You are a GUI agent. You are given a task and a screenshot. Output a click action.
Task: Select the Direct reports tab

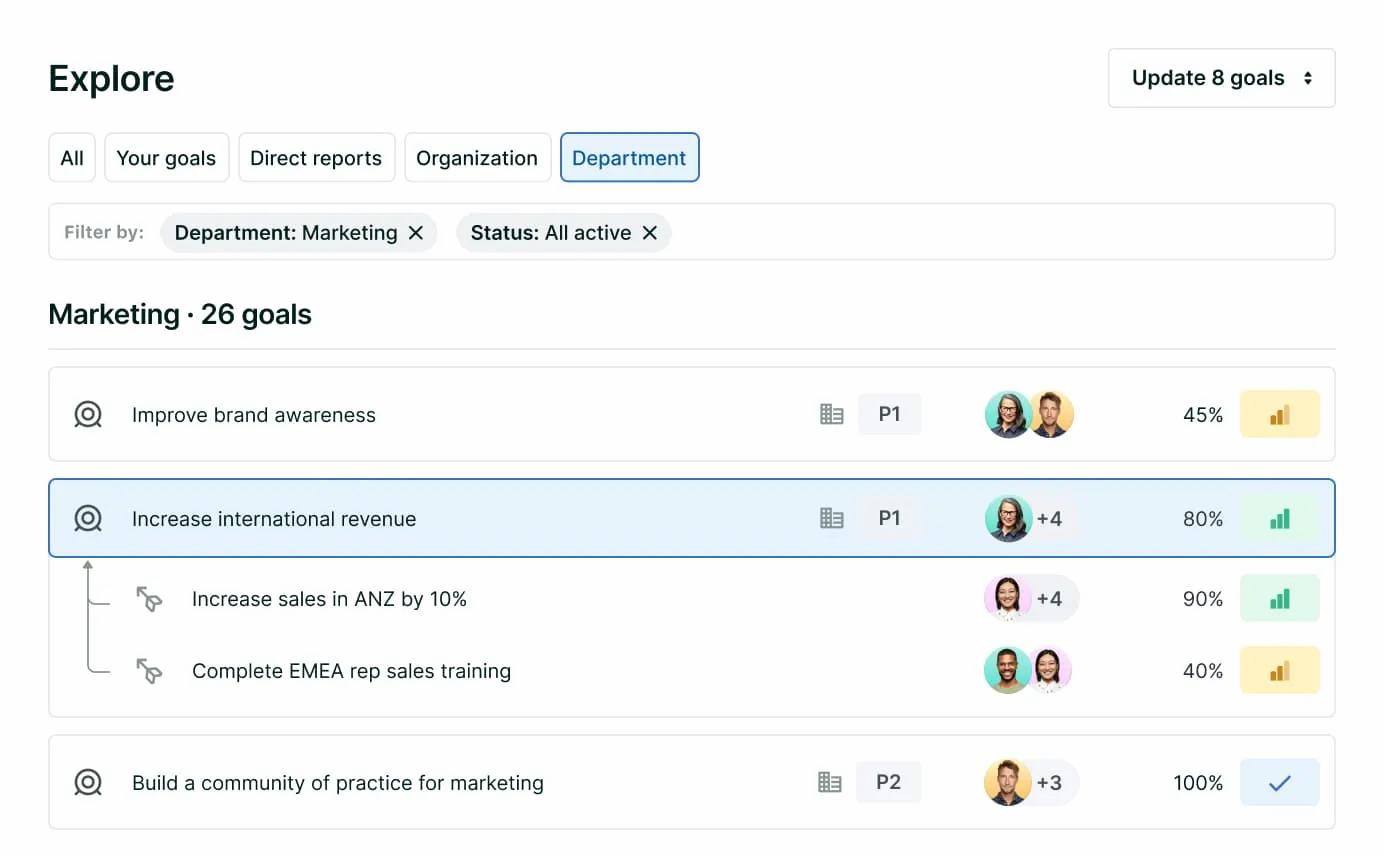pos(316,157)
